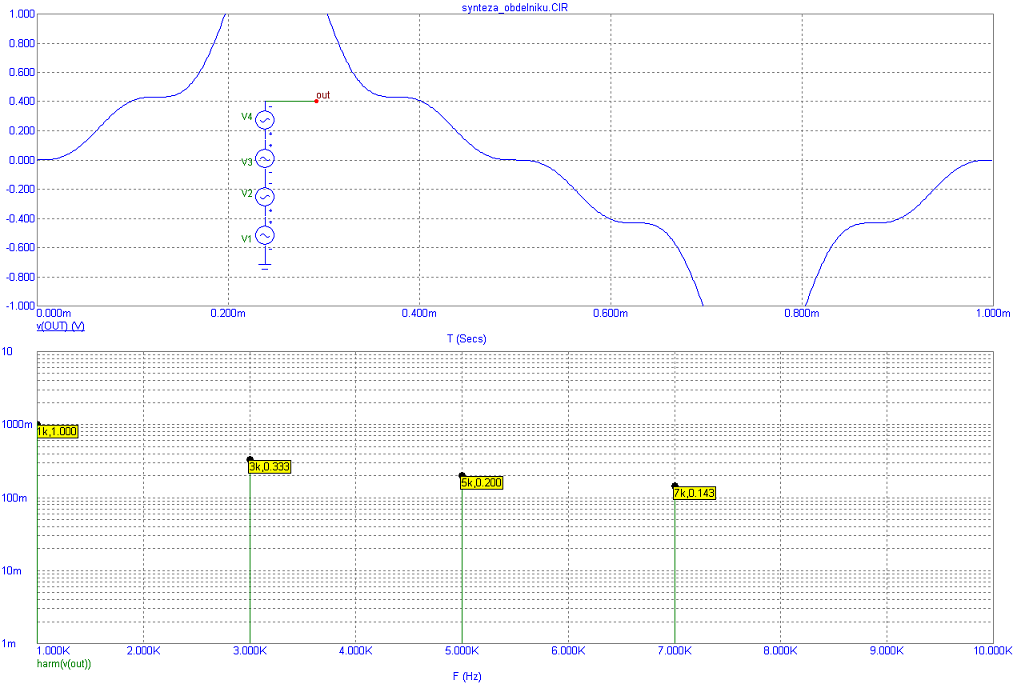Image resolution: width=1021 pixels, height=688 pixels.
Task: Click the V2 component label
Action: 247,193
